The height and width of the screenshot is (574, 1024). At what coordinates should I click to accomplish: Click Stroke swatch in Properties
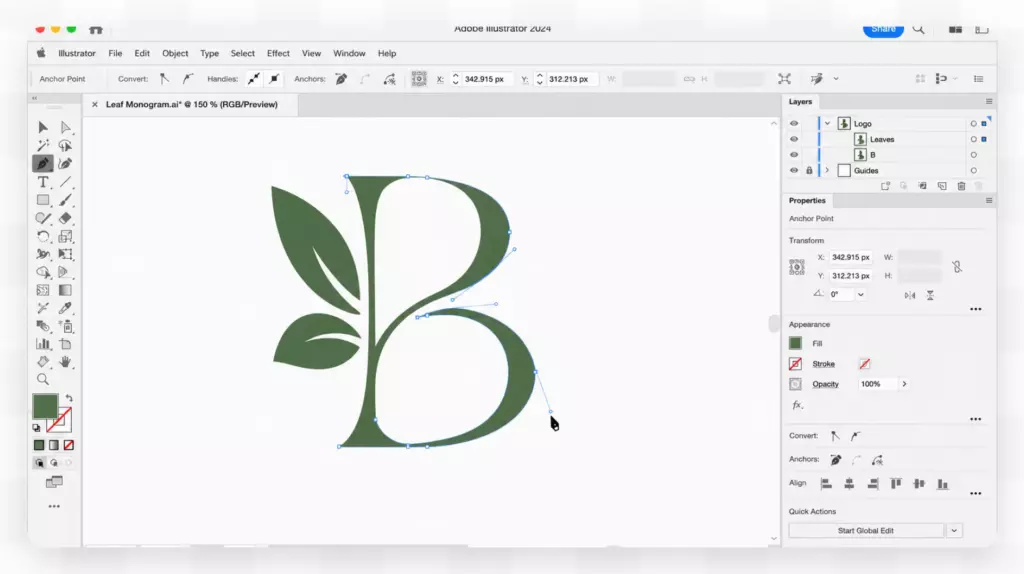click(x=795, y=364)
